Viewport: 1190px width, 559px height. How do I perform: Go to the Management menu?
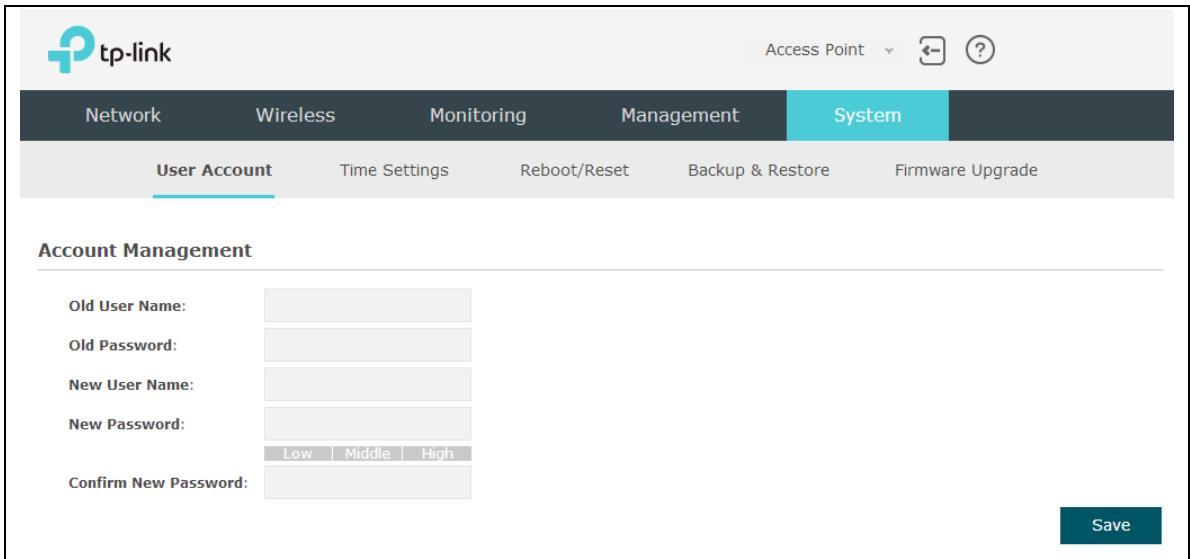680,115
